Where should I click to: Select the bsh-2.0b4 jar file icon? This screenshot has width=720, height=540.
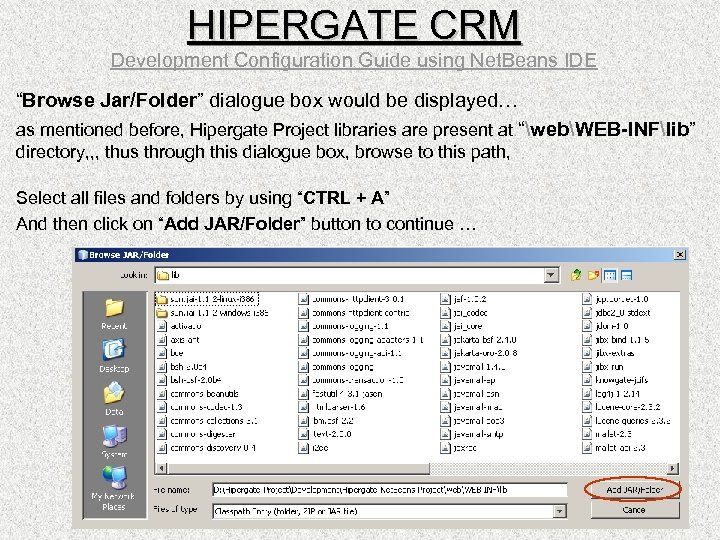(162, 367)
